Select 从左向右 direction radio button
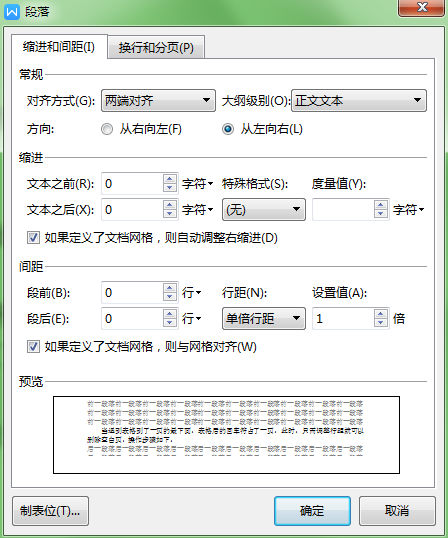The height and width of the screenshot is (538, 448). [x=228, y=129]
